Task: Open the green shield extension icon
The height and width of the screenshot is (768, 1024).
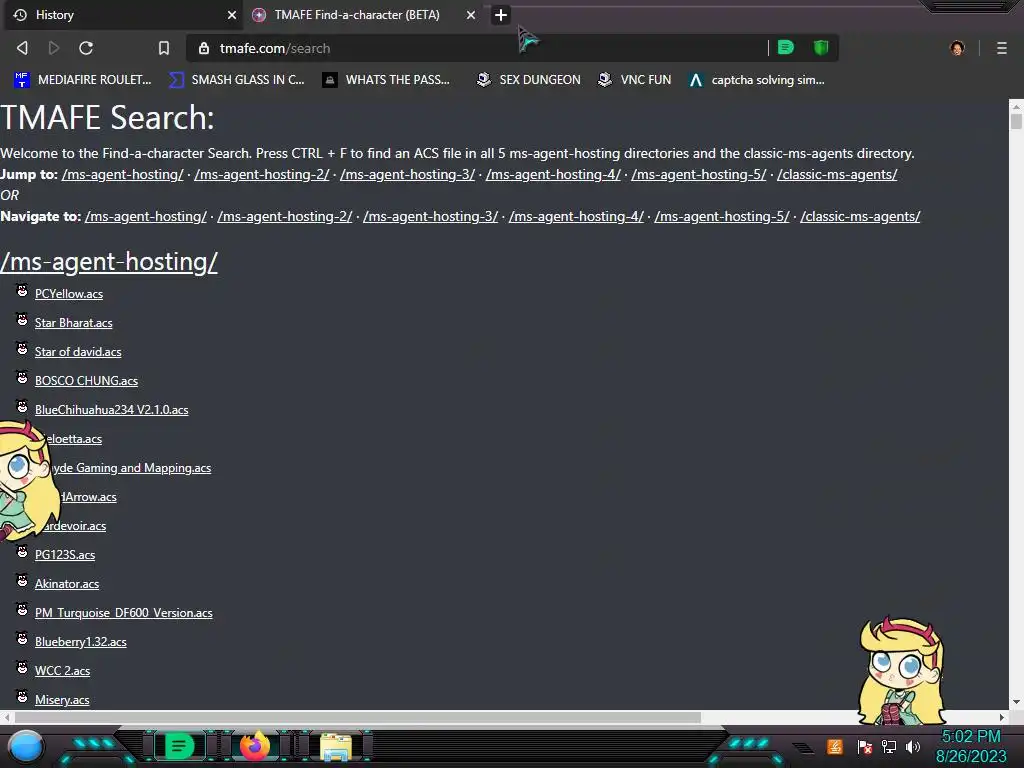Action: [821, 47]
